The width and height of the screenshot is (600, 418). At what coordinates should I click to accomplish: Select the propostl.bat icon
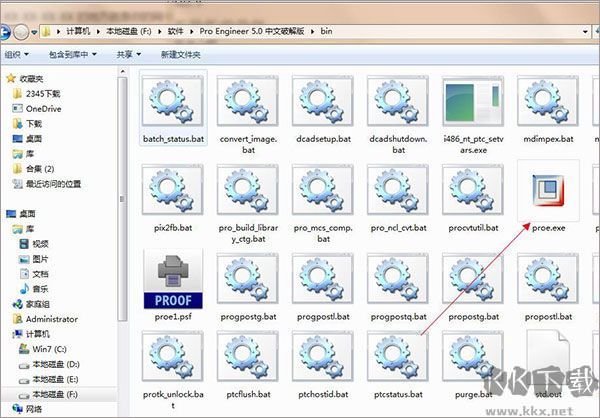[548, 278]
